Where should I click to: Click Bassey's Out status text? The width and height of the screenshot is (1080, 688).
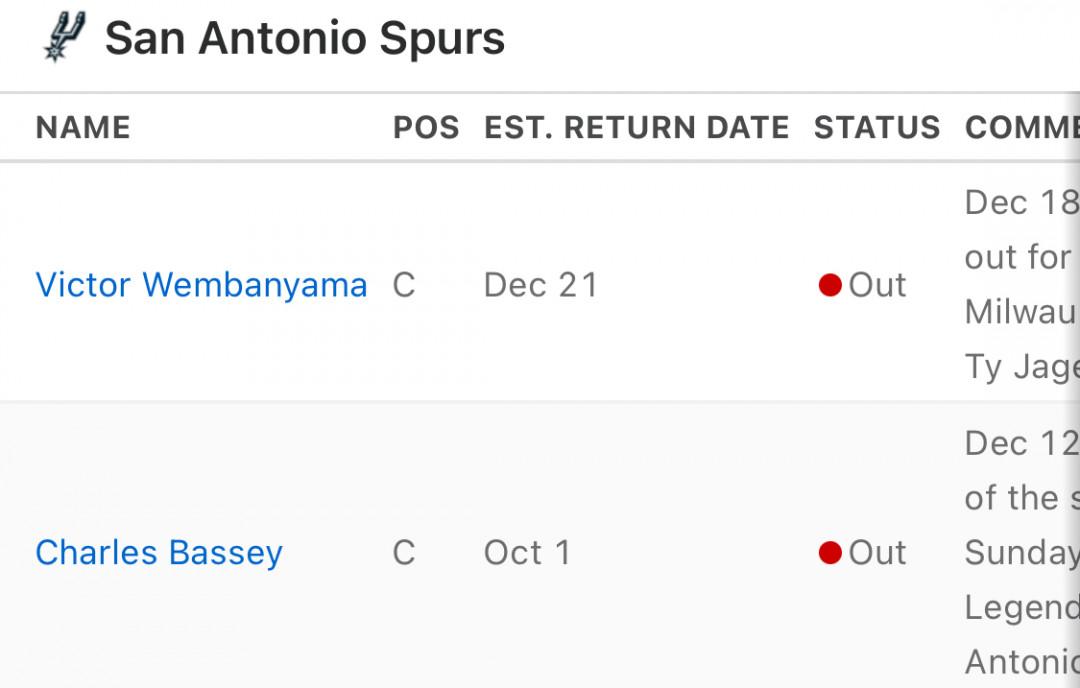(x=877, y=552)
